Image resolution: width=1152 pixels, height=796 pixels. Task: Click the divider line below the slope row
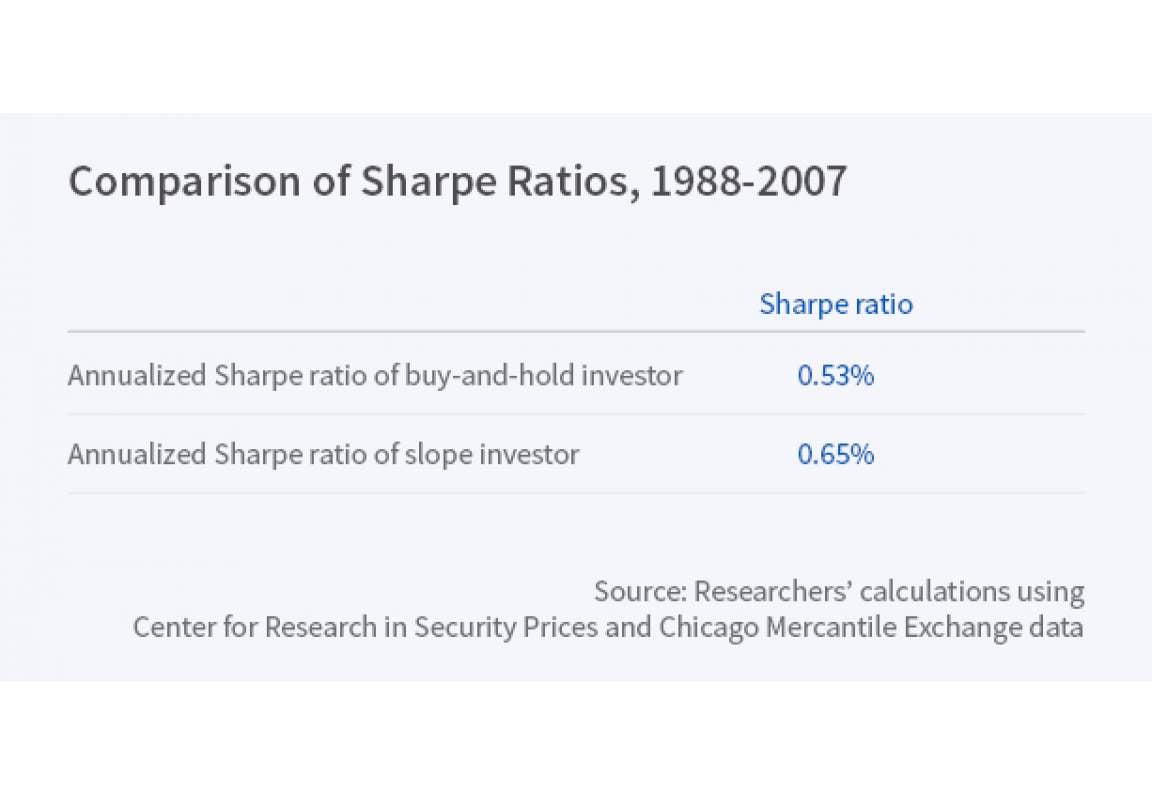pyautogui.click(x=576, y=493)
